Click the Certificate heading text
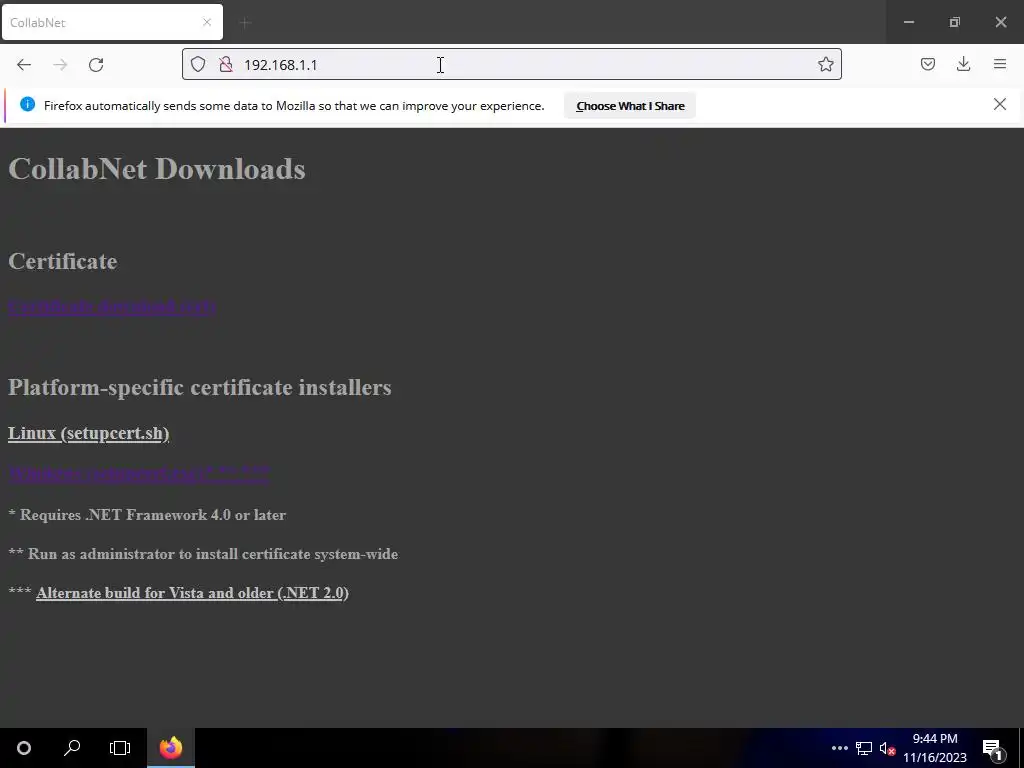1024x768 pixels. tap(63, 261)
